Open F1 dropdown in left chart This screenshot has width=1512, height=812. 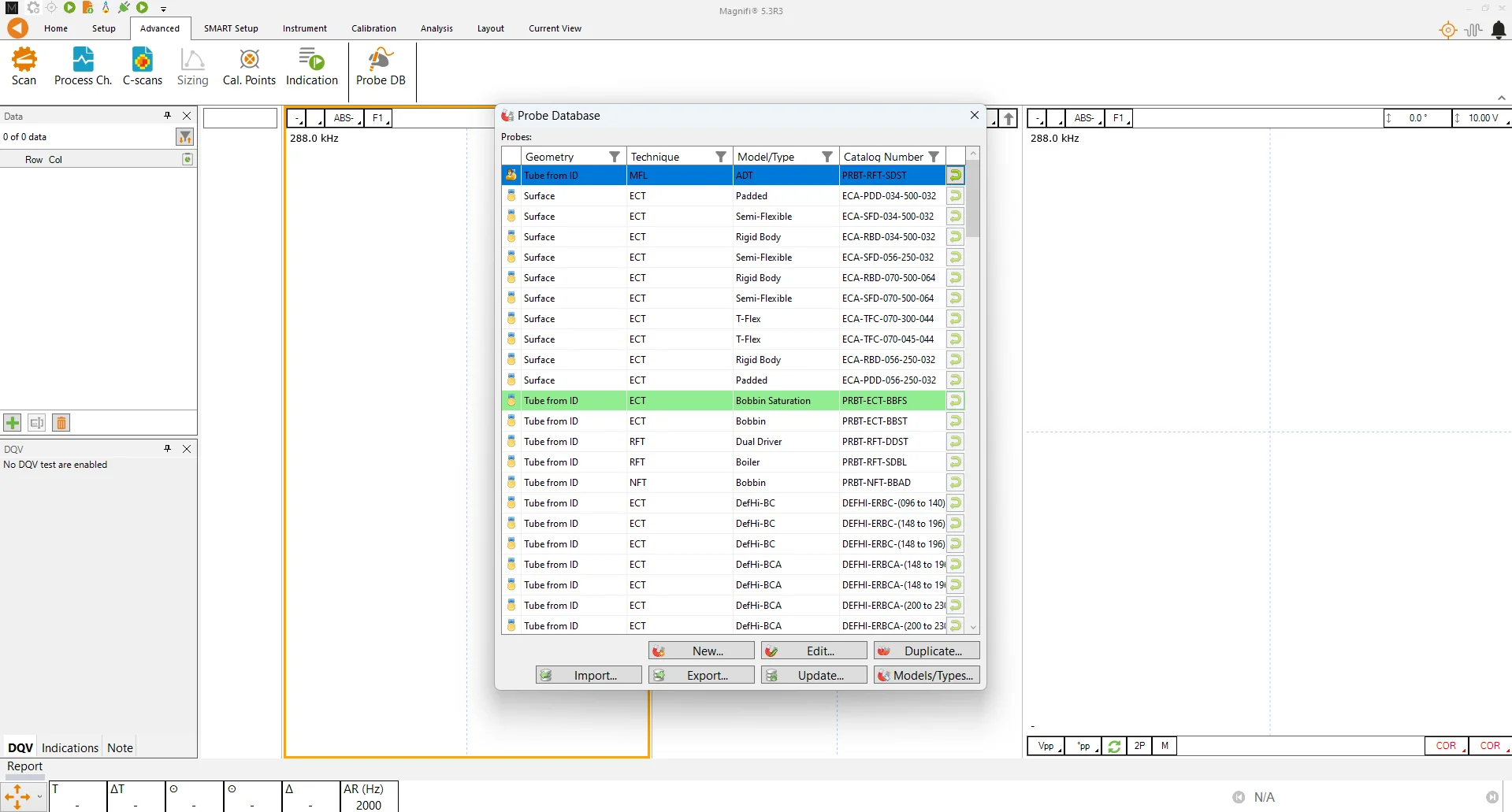click(x=378, y=118)
